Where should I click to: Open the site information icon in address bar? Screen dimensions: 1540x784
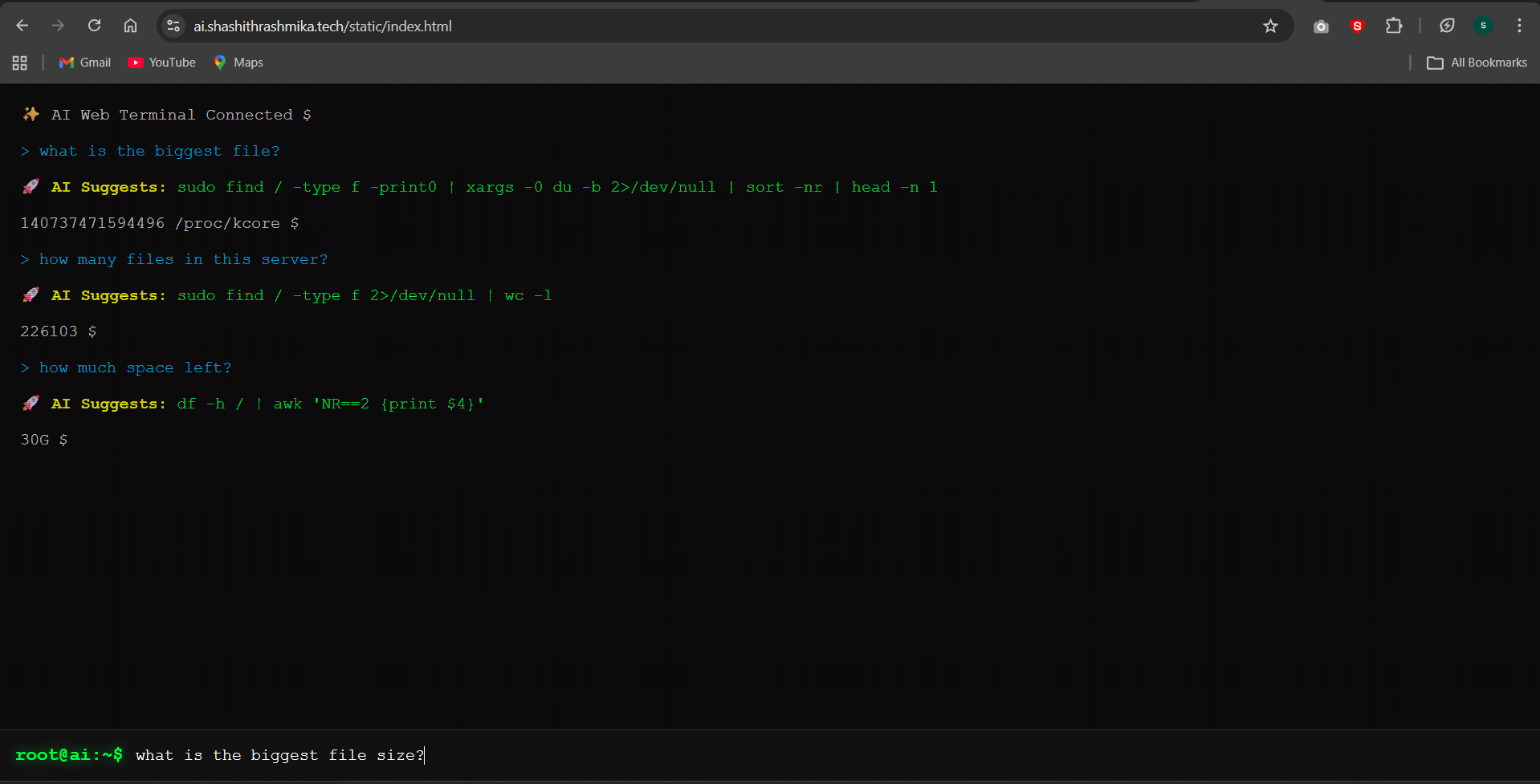(x=173, y=26)
